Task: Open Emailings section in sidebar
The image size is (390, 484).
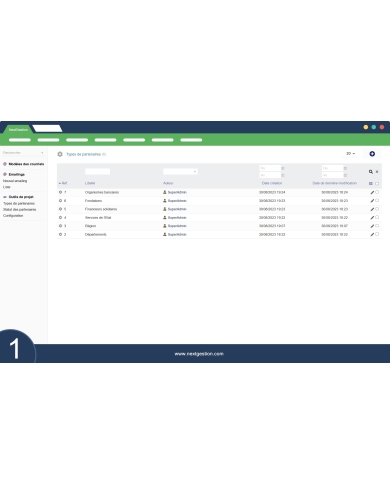Action: (x=16, y=174)
